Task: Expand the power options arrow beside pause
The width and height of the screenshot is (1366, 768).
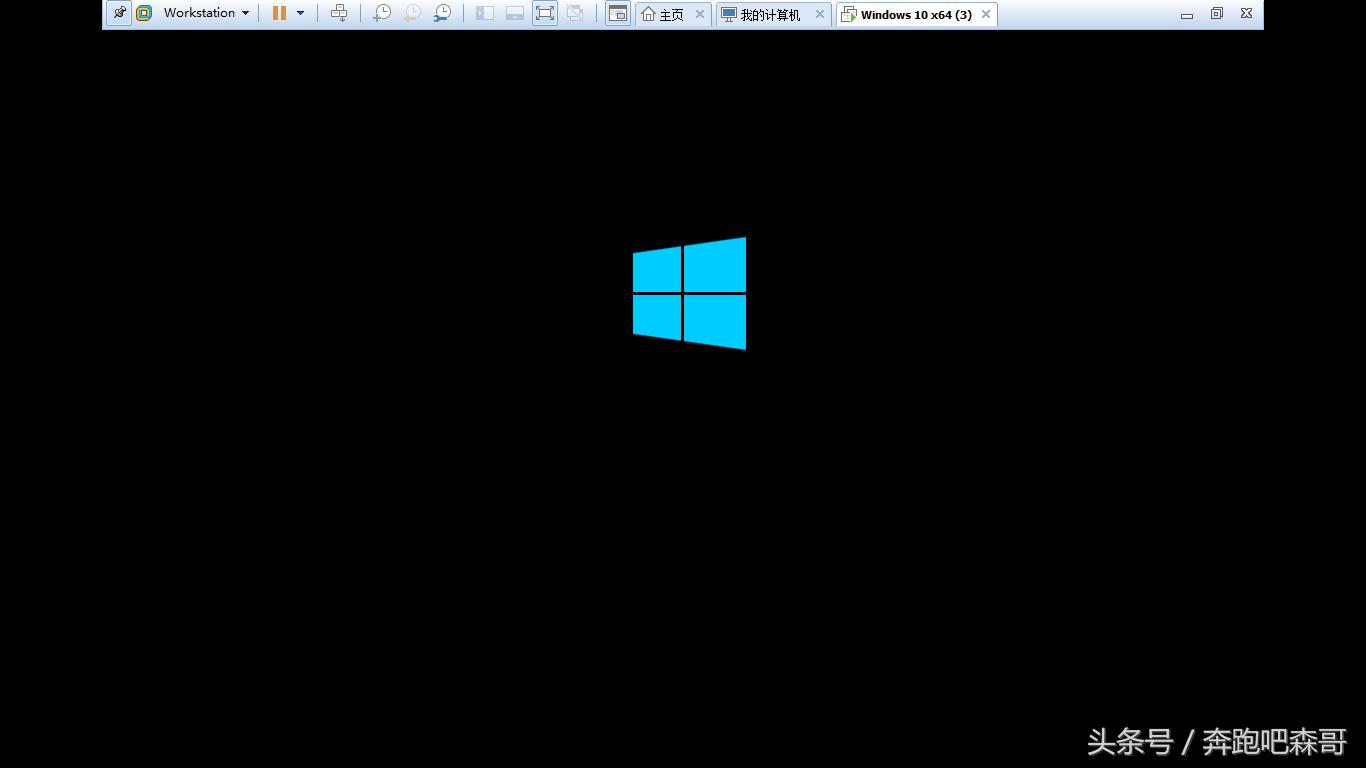Action: click(x=300, y=13)
